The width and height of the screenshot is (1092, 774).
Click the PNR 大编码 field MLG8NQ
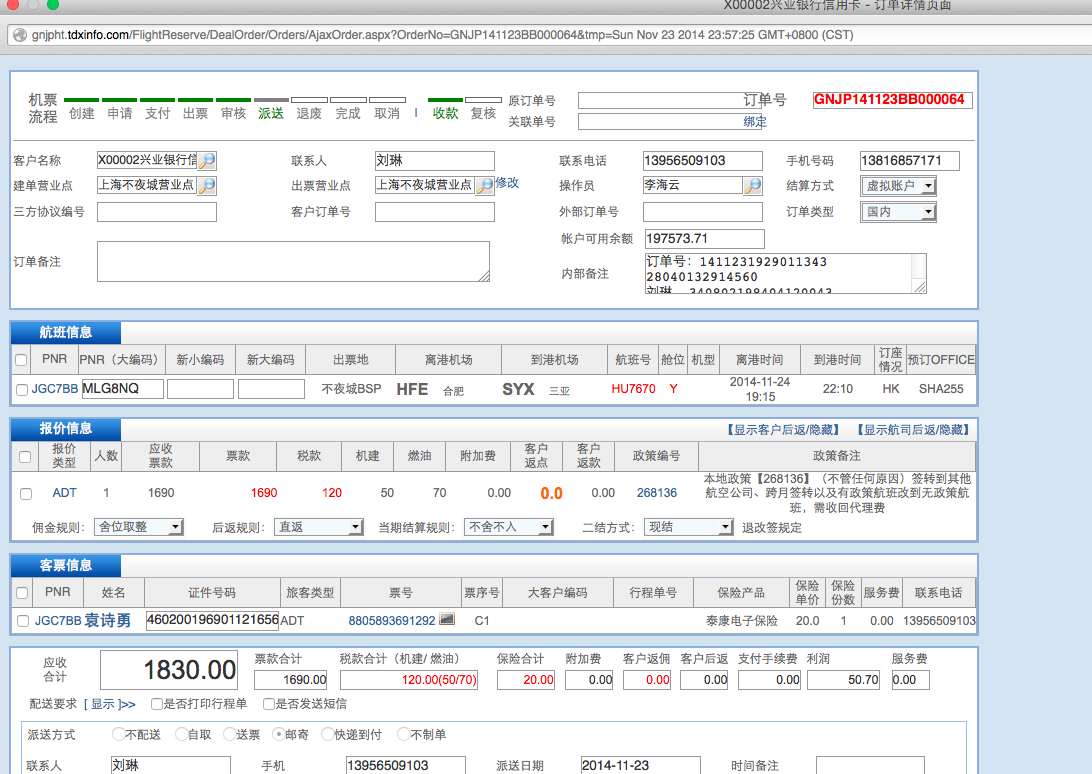(x=123, y=389)
